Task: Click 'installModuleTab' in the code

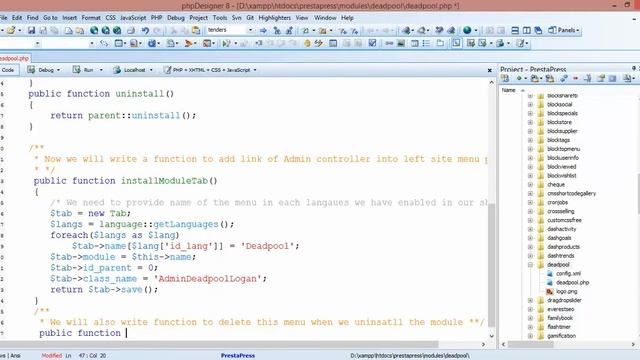Action: tap(164, 181)
